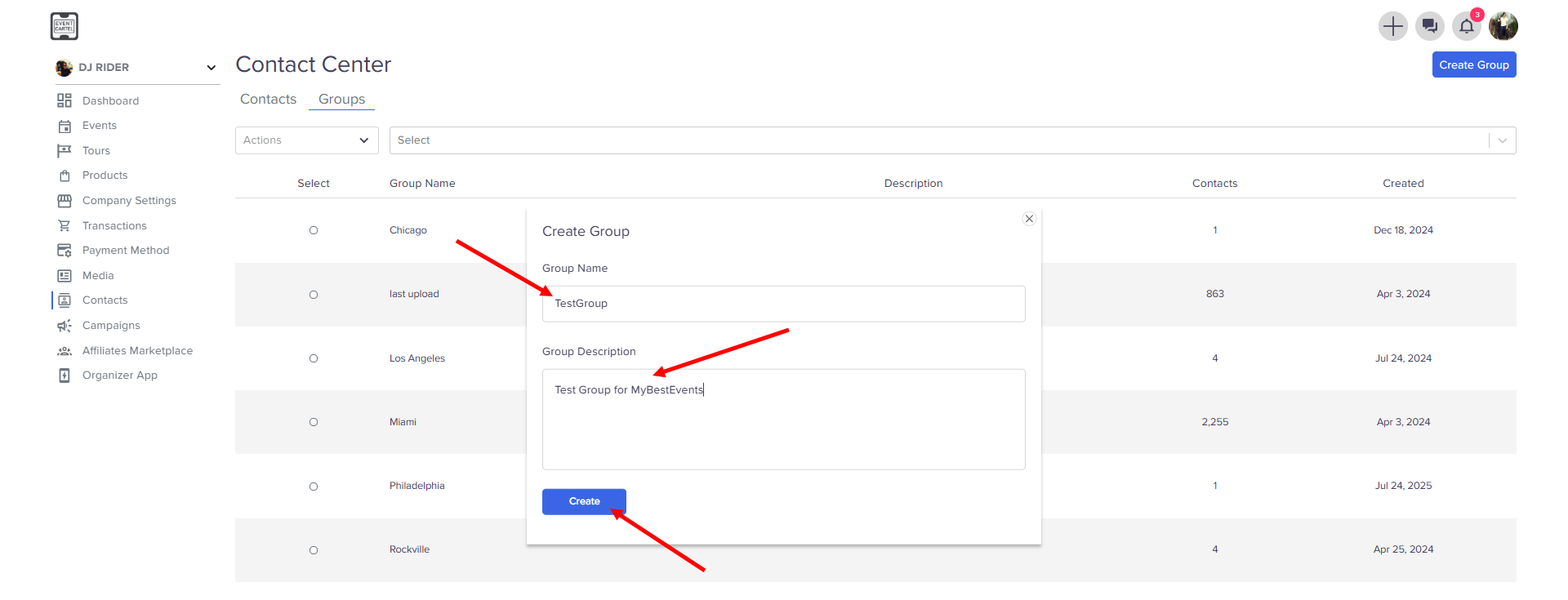
Task: Open the user profile avatar
Action: [x=1503, y=26]
